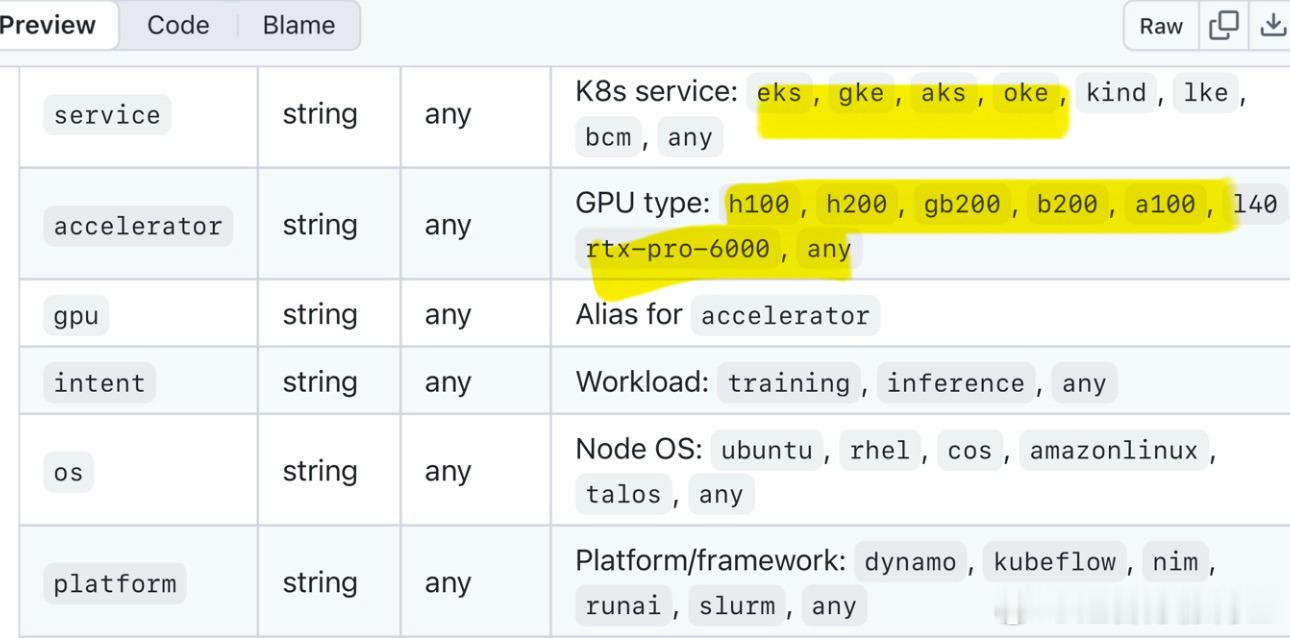Download the raw file icon
Viewport: 1290px width, 638px height.
click(x=1272, y=26)
